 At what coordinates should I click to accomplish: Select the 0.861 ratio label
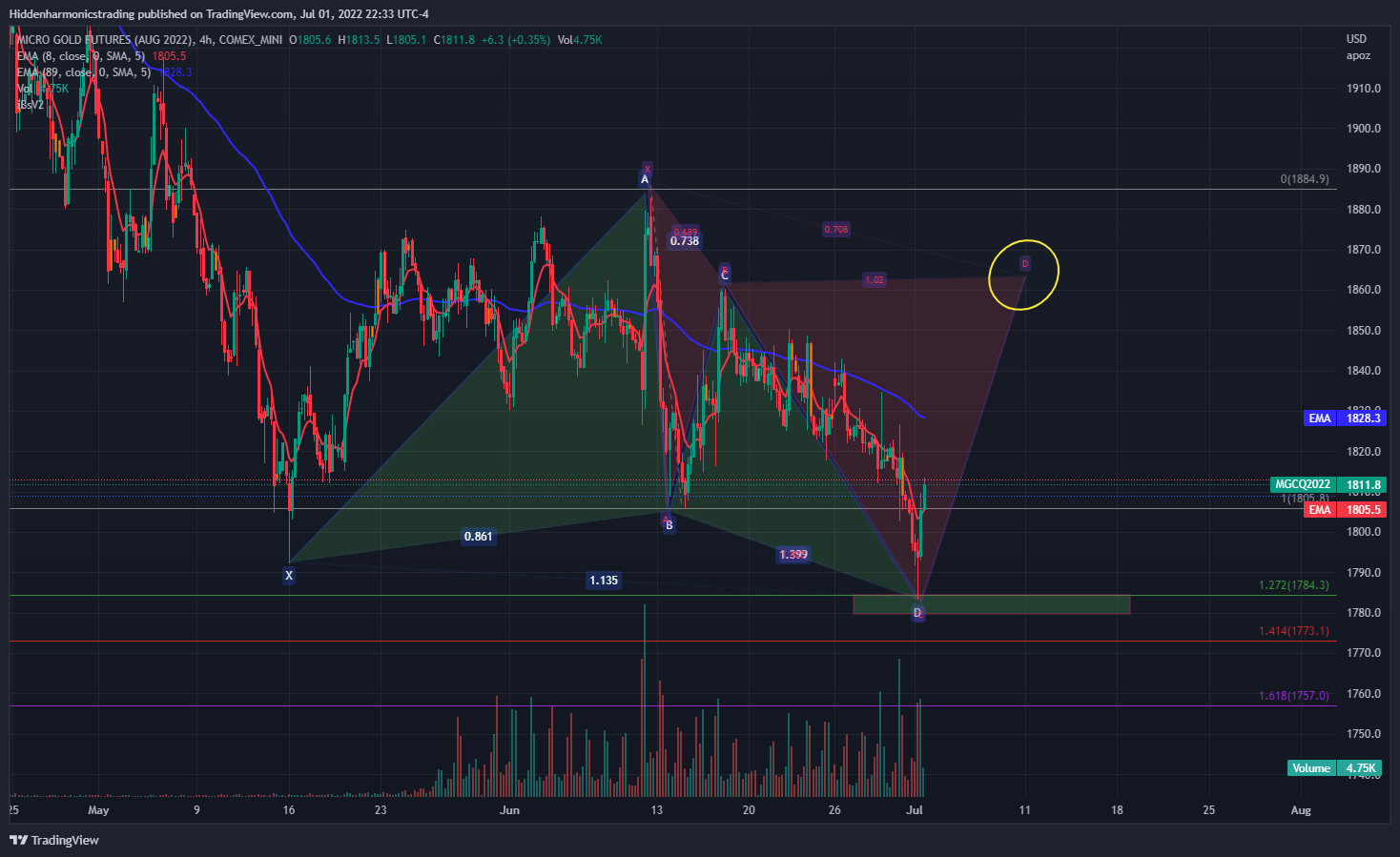pyautogui.click(x=478, y=537)
